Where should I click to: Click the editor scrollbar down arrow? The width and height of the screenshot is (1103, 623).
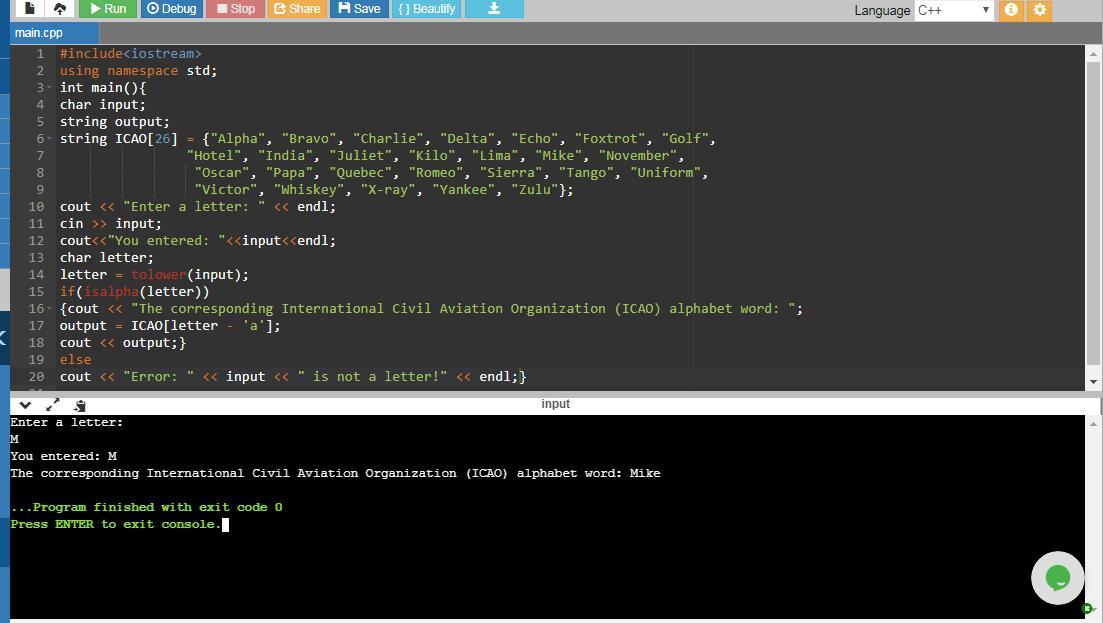point(1093,382)
